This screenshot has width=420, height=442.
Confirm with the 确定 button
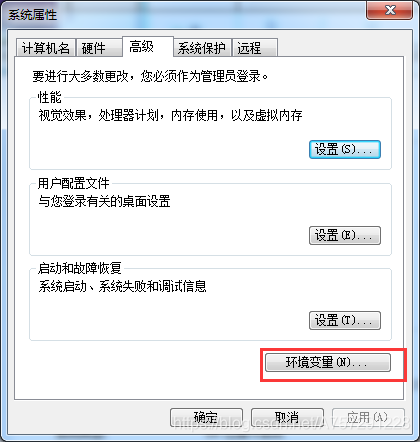[206, 417]
